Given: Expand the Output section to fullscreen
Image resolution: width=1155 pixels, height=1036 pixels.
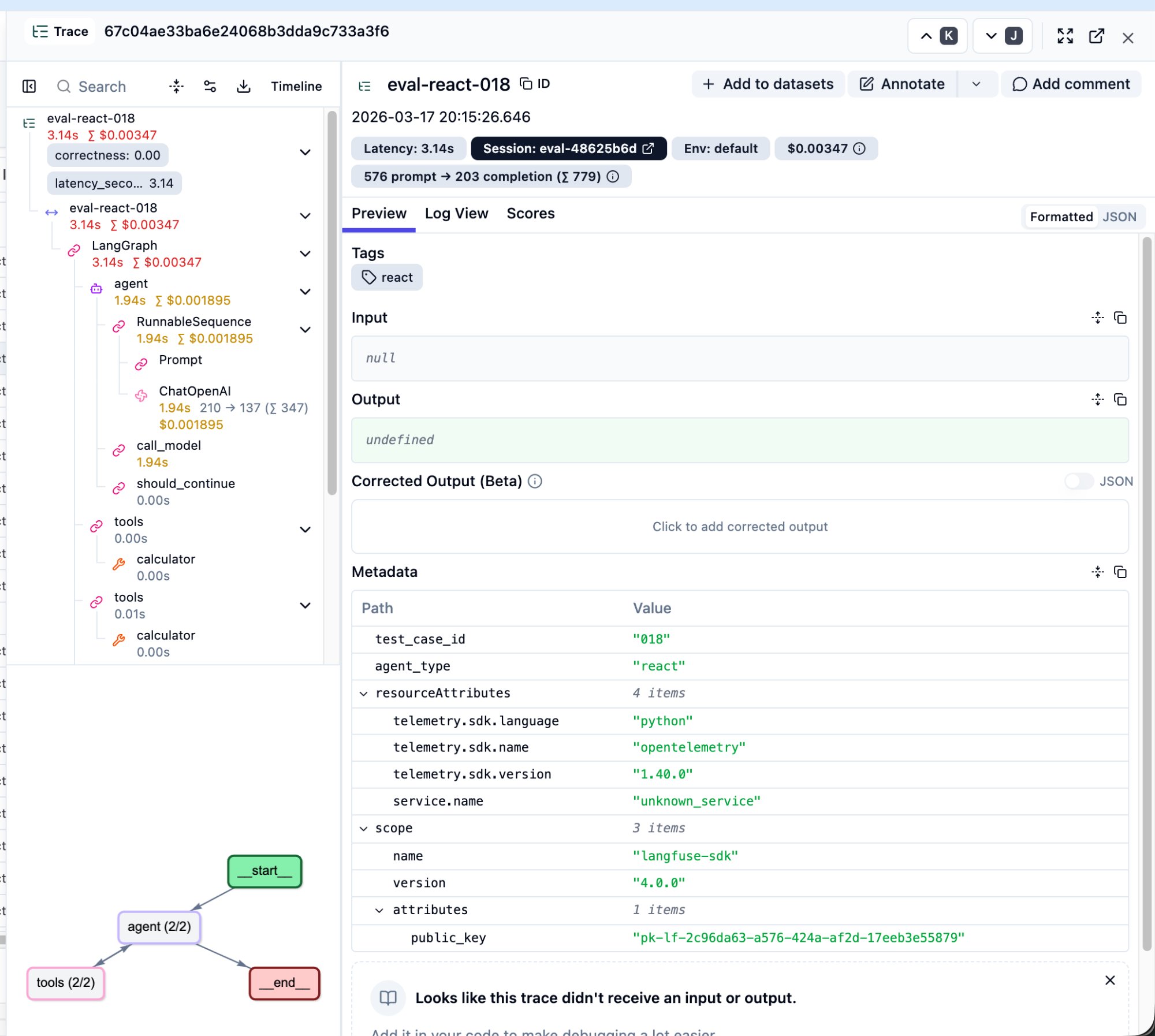Looking at the screenshot, I should (x=1097, y=399).
